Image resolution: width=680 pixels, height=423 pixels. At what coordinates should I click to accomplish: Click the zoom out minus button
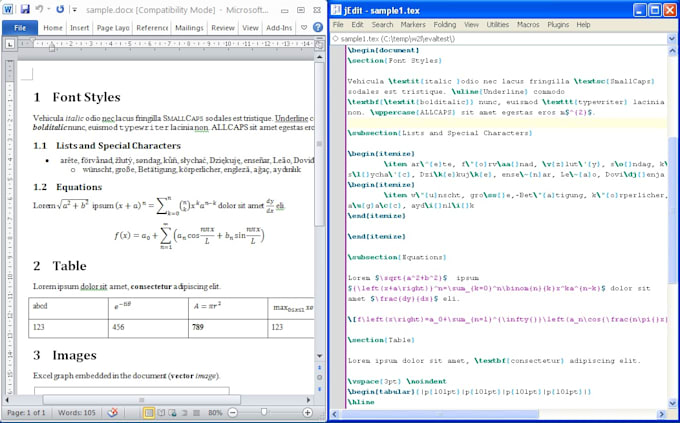coord(231,412)
